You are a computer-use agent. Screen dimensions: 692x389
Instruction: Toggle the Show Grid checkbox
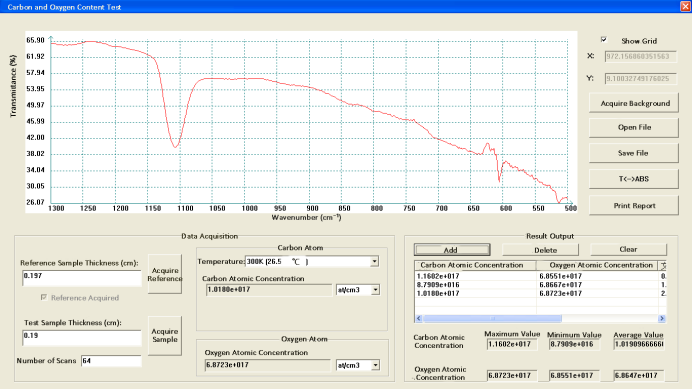click(x=604, y=40)
